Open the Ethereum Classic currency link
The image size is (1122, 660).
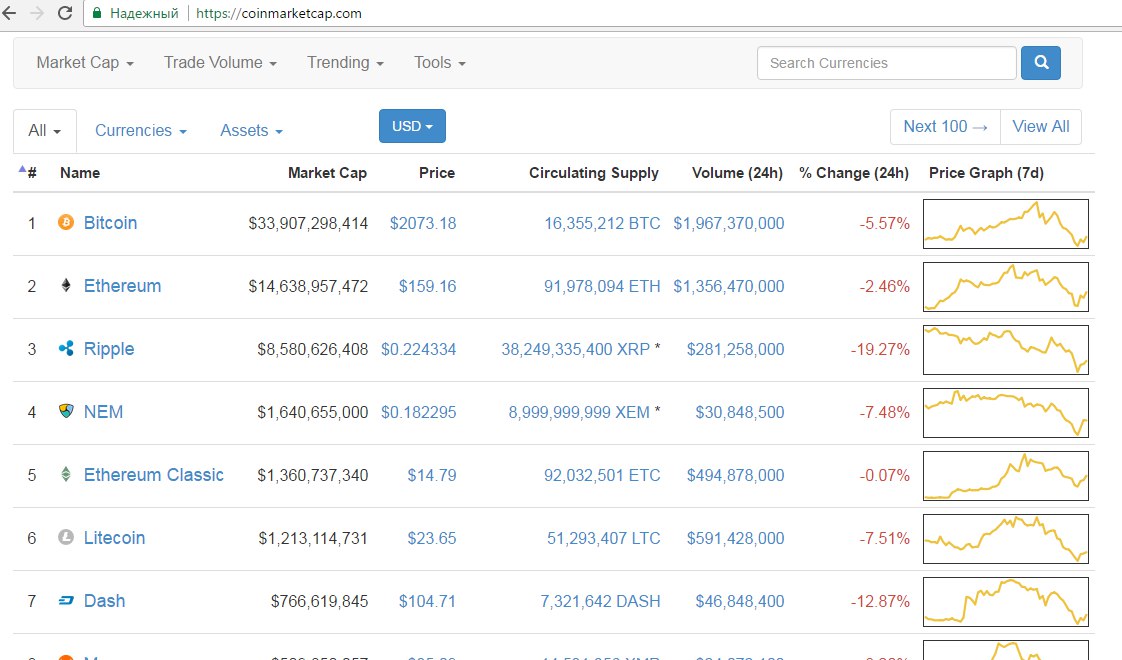[154, 475]
